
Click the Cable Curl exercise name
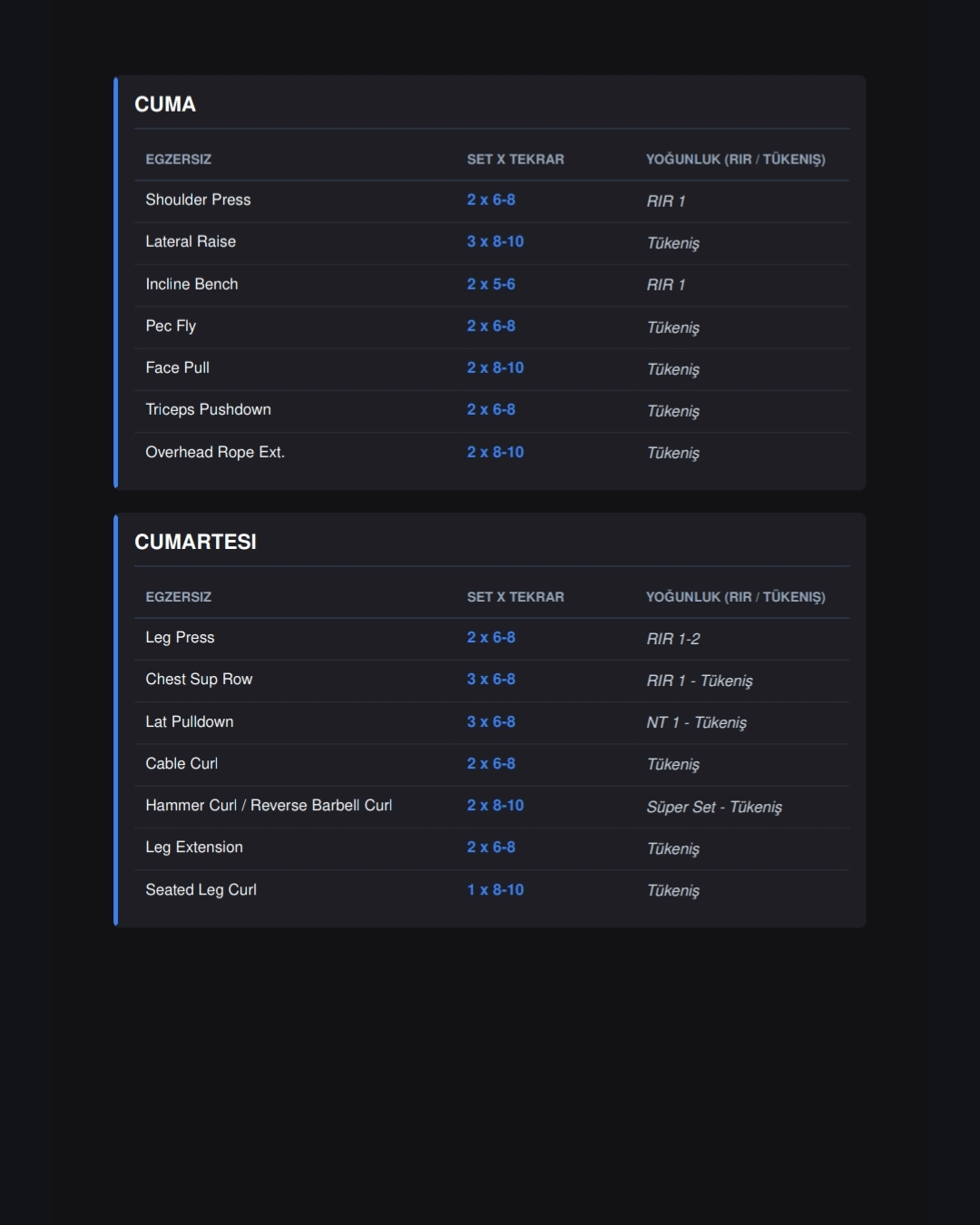[x=181, y=763]
